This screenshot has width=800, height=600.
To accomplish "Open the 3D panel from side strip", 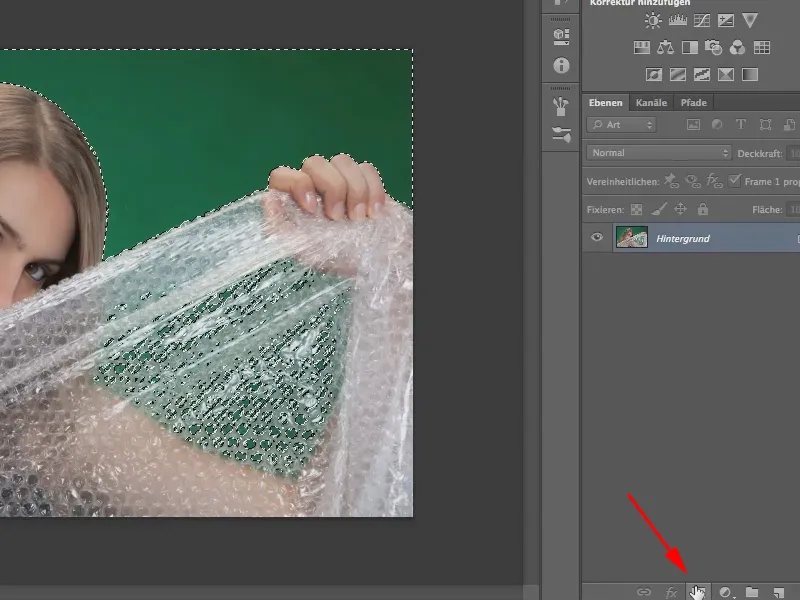I will [x=561, y=36].
